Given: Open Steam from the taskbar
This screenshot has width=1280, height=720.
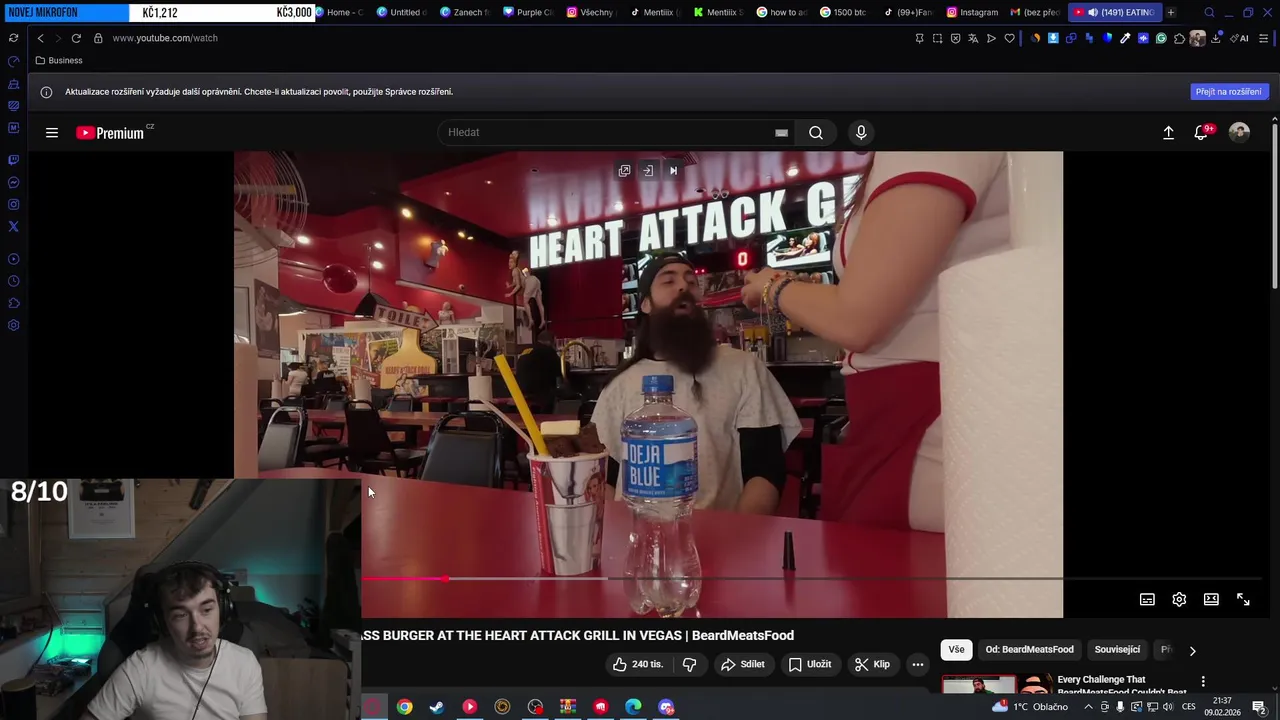Looking at the screenshot, I should pyautogui.click(x=437, y=707).
